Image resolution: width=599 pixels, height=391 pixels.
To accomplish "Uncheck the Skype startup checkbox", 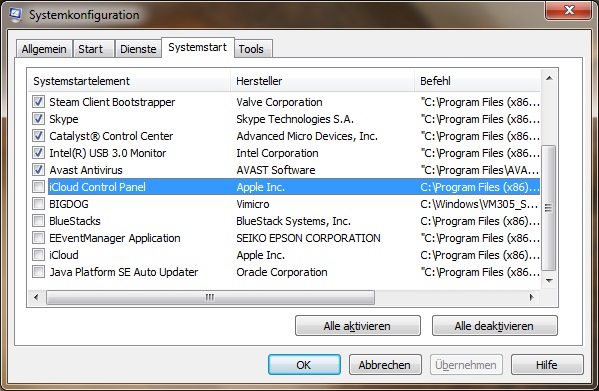I will point(38,119).
